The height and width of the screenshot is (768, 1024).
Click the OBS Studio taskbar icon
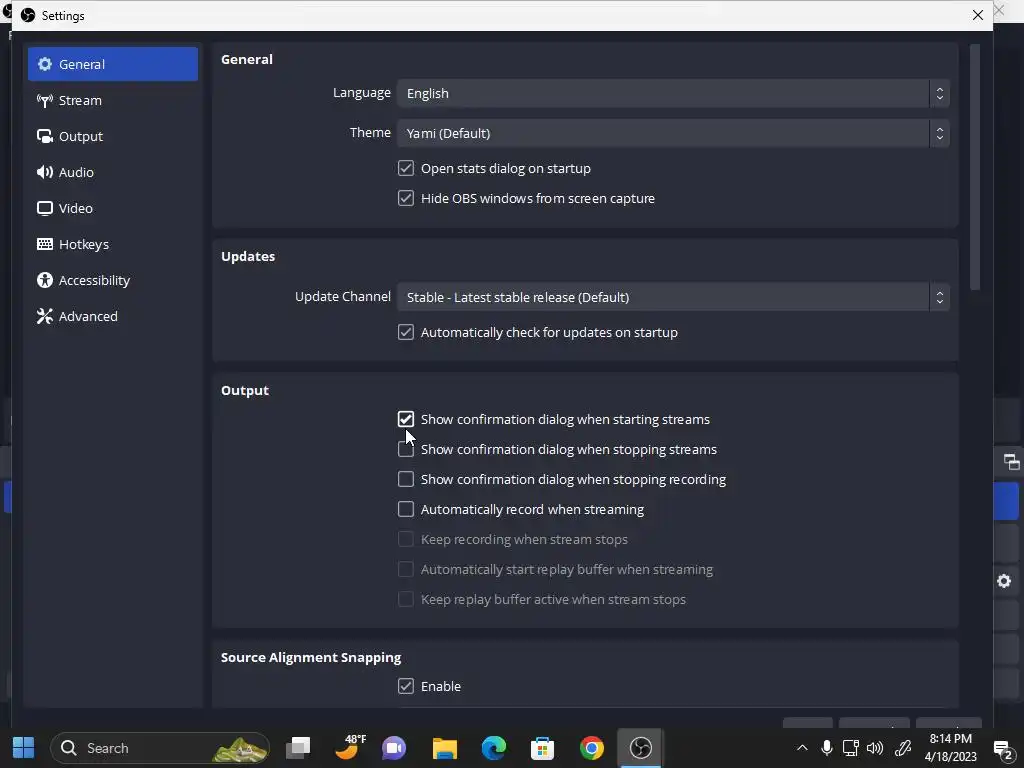coord(641,748)
